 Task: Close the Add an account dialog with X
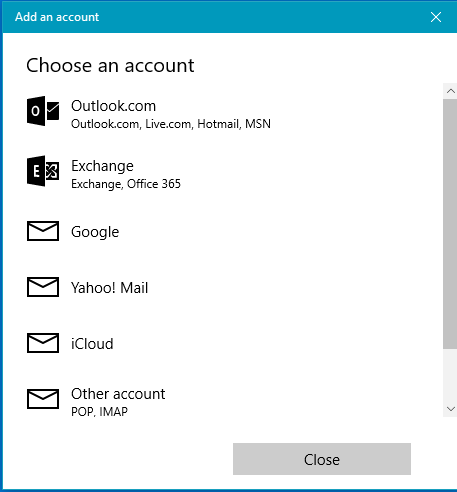coord(436,17)
